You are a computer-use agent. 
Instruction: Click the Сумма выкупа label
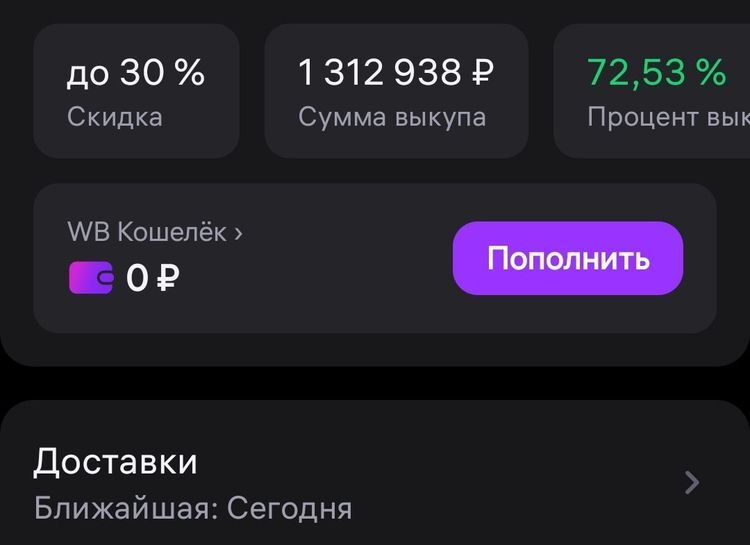pos(392,116)
